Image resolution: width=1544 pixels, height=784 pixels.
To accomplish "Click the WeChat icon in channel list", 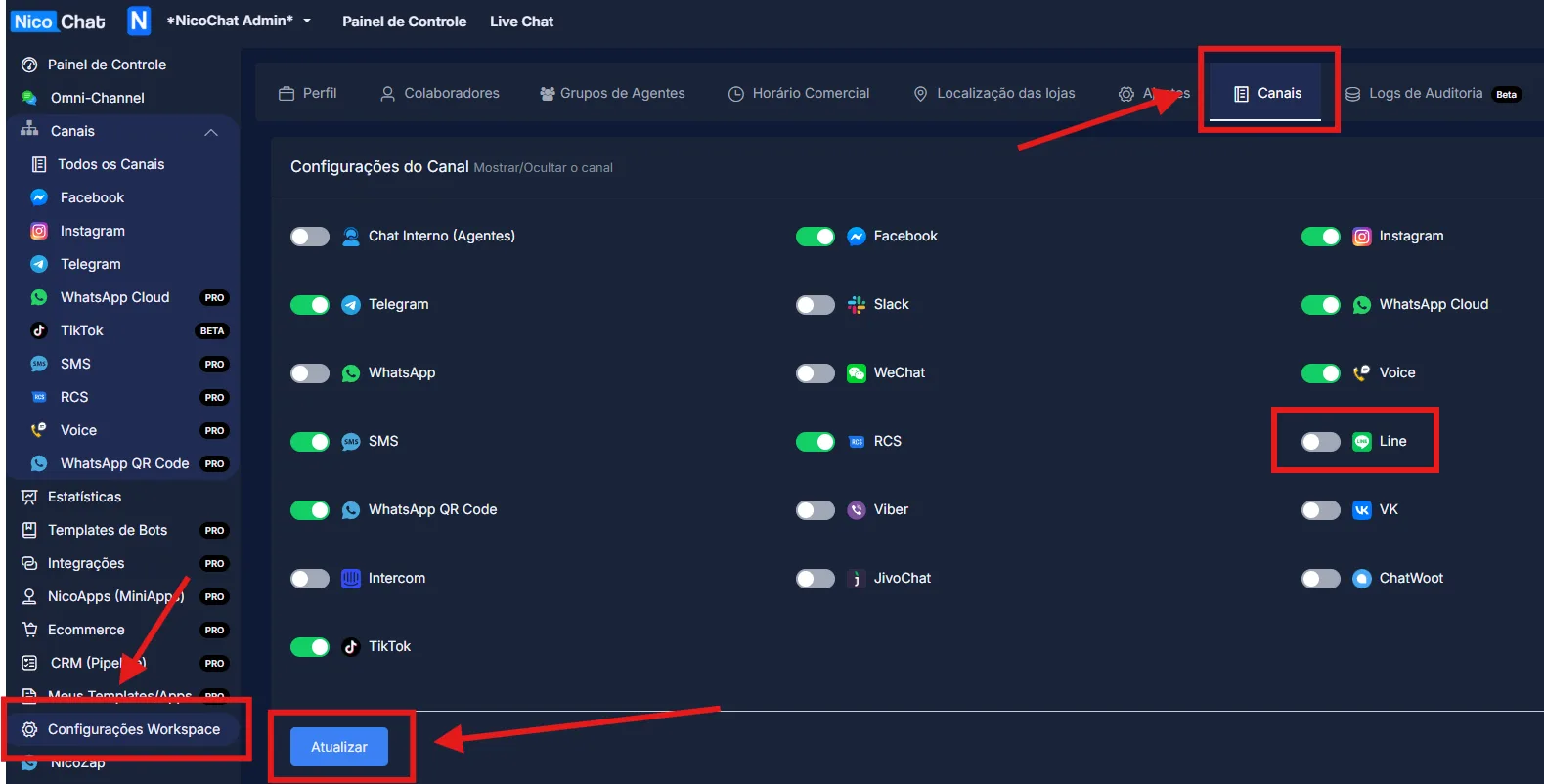I will coord(857,372).
